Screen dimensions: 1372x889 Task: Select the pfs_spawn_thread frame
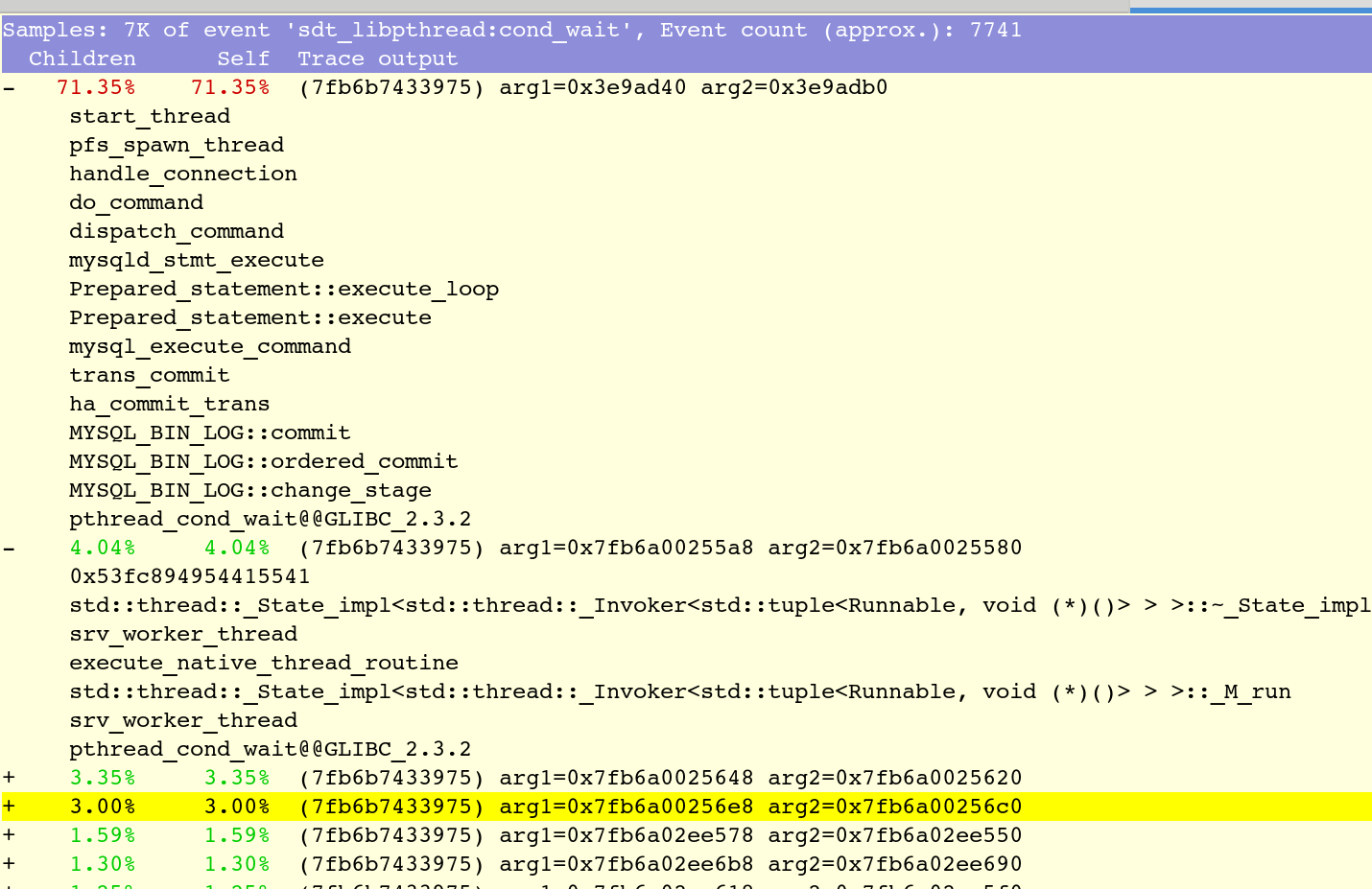coord(177,145)
